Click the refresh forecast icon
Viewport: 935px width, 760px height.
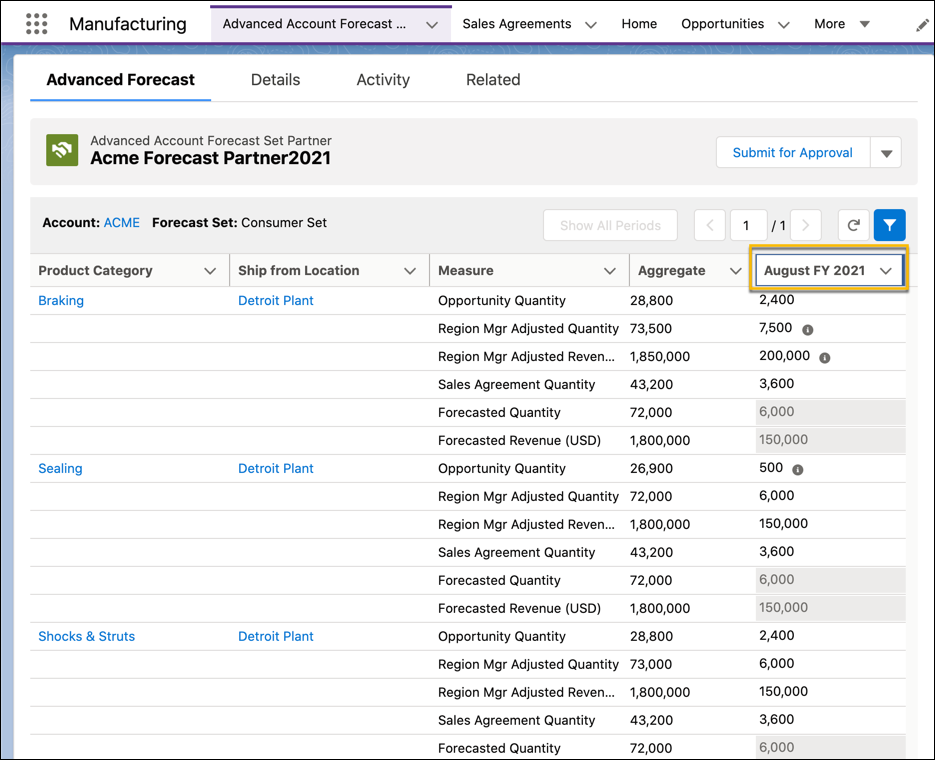coord(853,225)
